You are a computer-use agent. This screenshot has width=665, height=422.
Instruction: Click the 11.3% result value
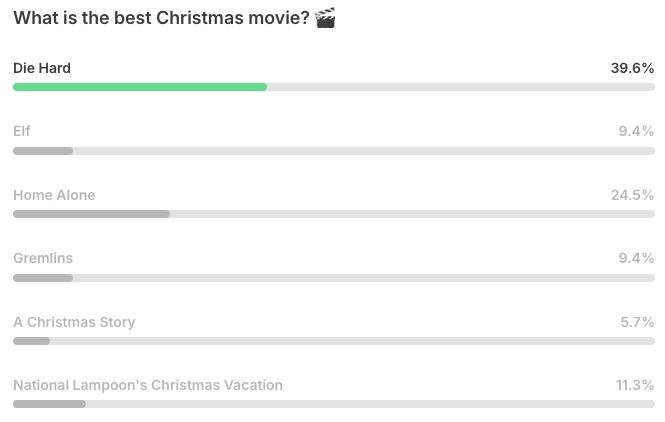[635, 385]
